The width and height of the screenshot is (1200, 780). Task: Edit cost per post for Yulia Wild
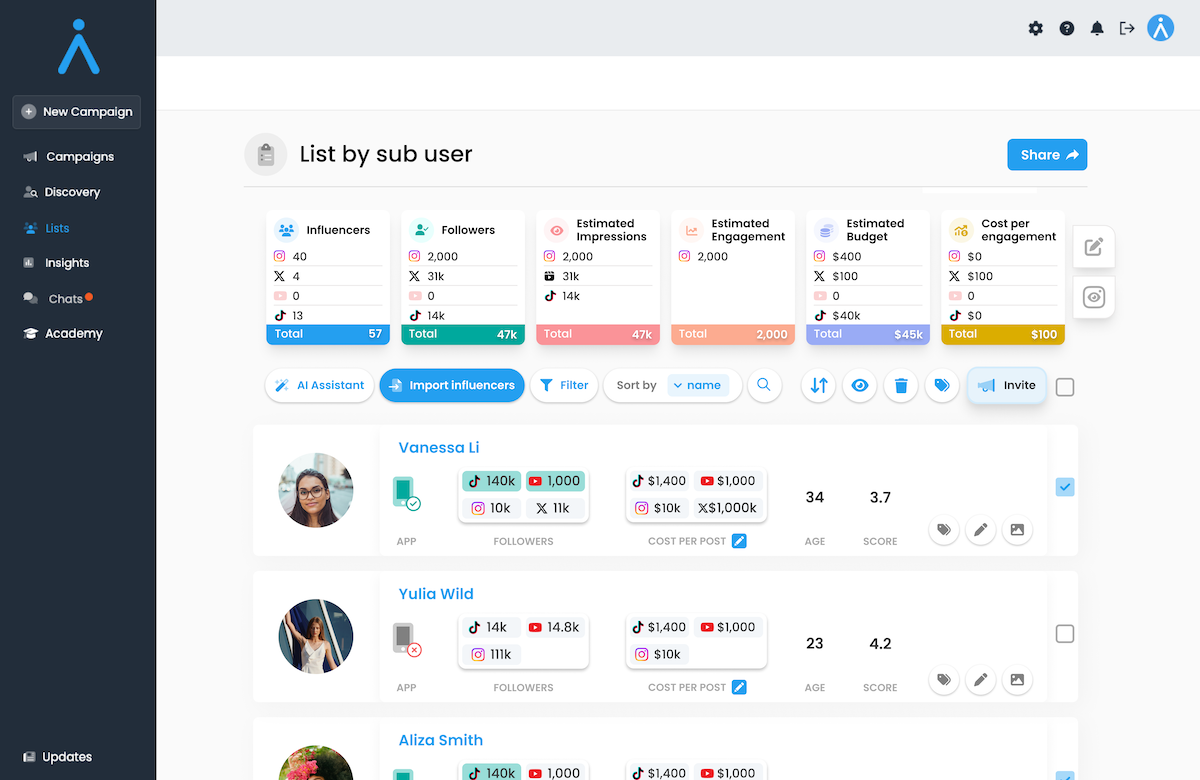739,687
